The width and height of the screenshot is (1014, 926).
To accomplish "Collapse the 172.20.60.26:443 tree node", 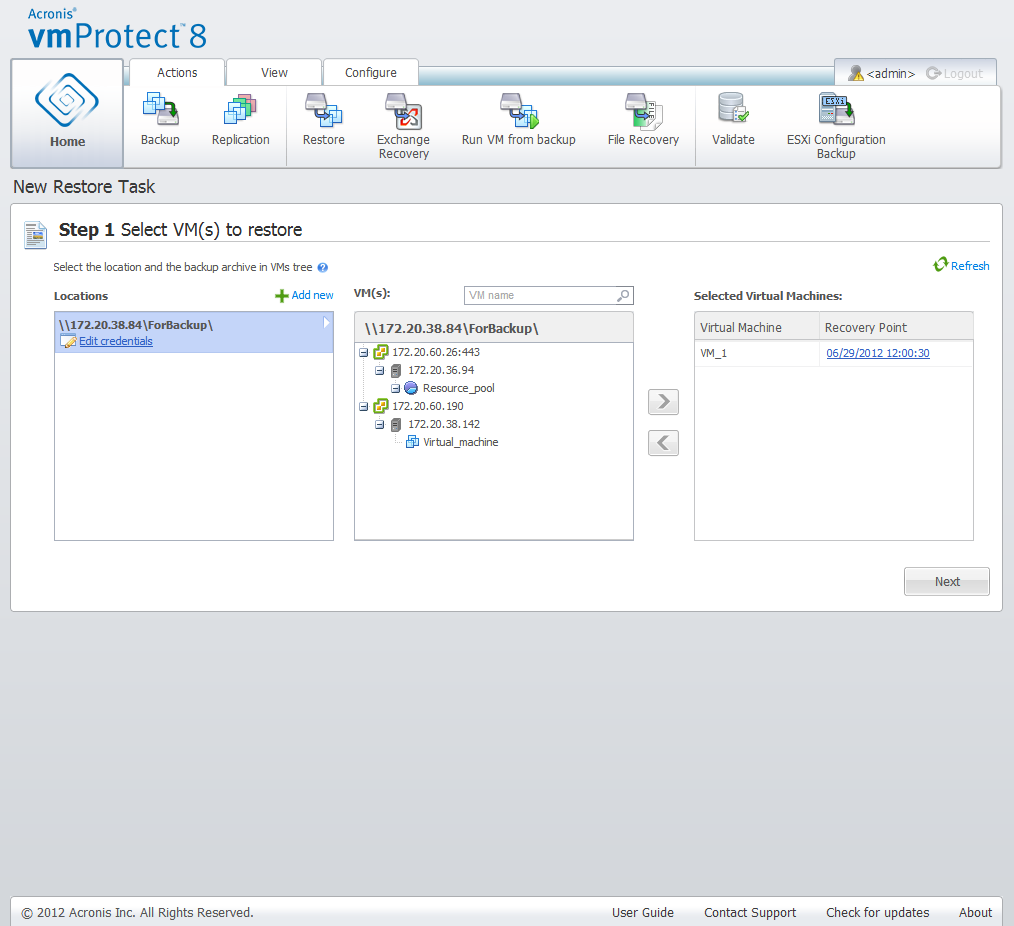I will [x=363, y=353].
